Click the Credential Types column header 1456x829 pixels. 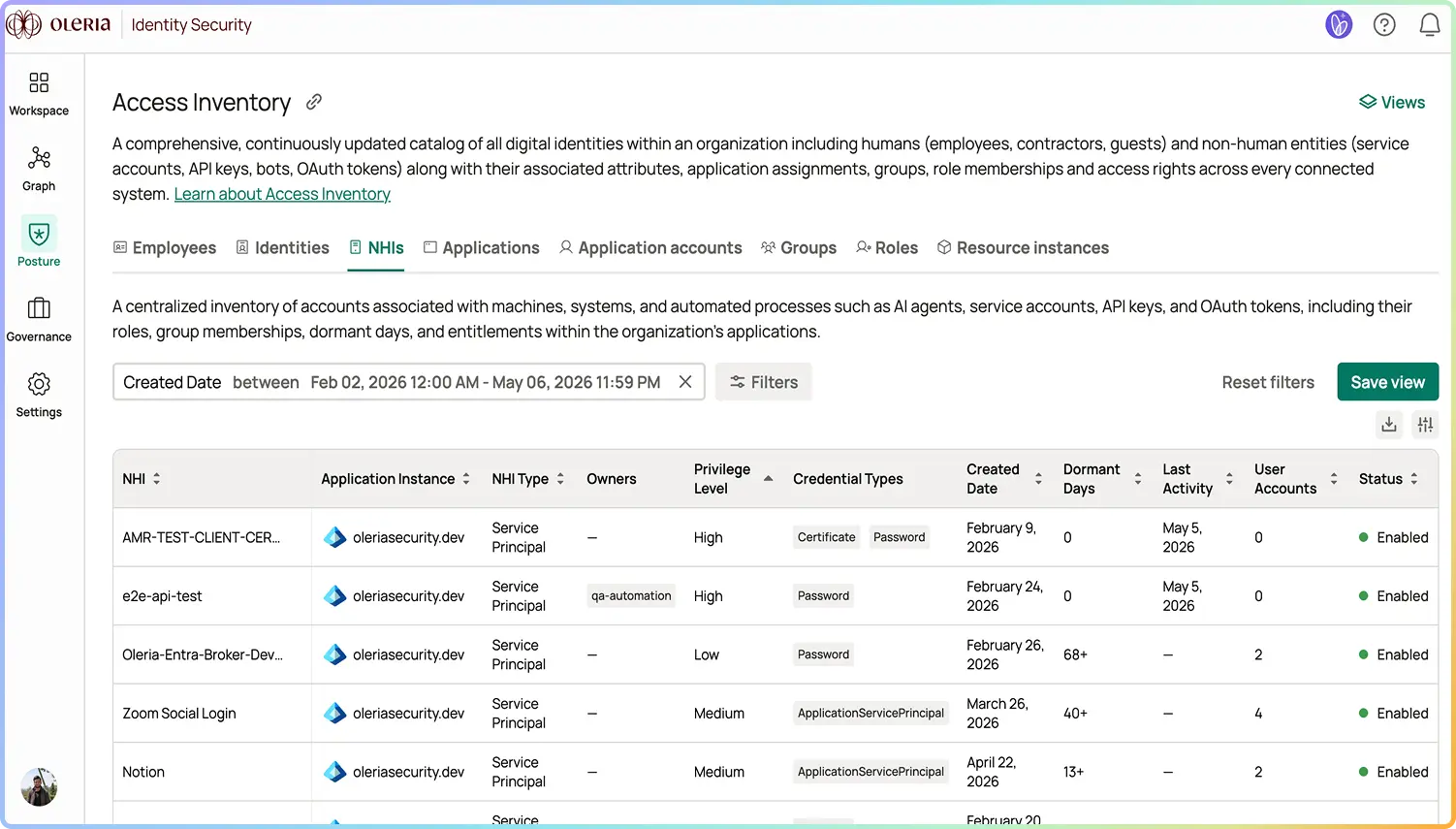pos(847,479)
